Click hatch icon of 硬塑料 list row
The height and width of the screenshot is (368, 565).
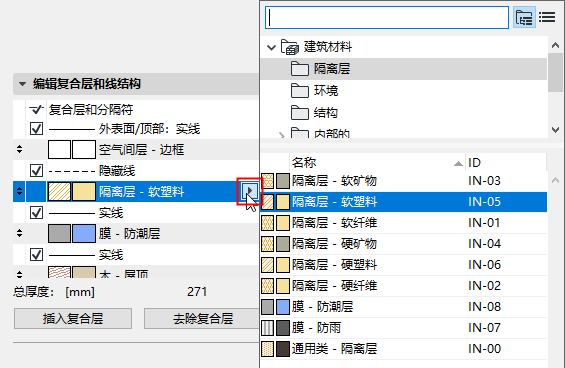(x=267, y=265)
